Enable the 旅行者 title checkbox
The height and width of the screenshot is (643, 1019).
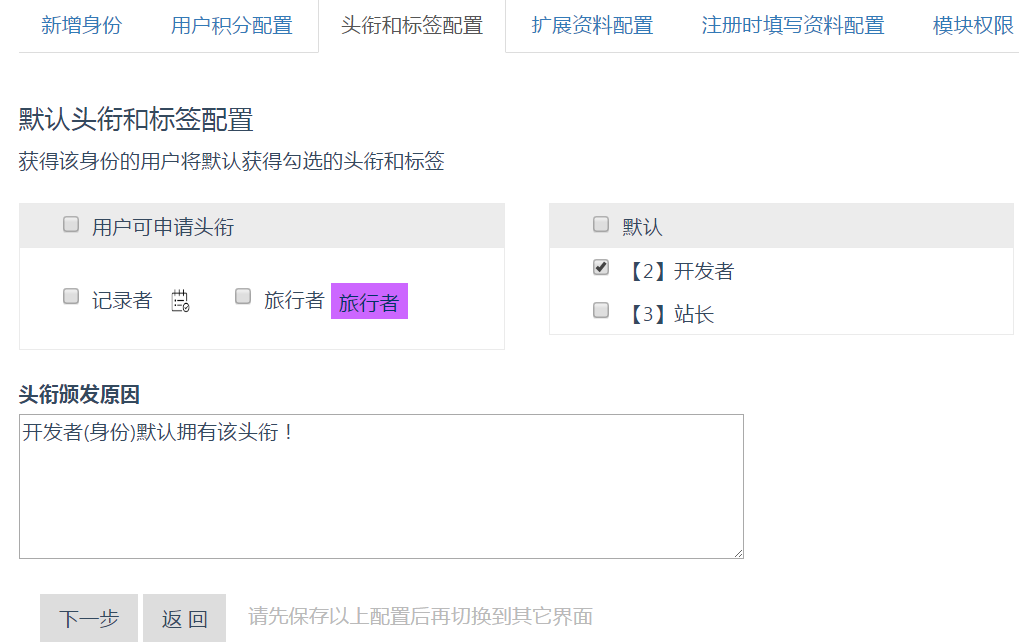click(243, 296)
